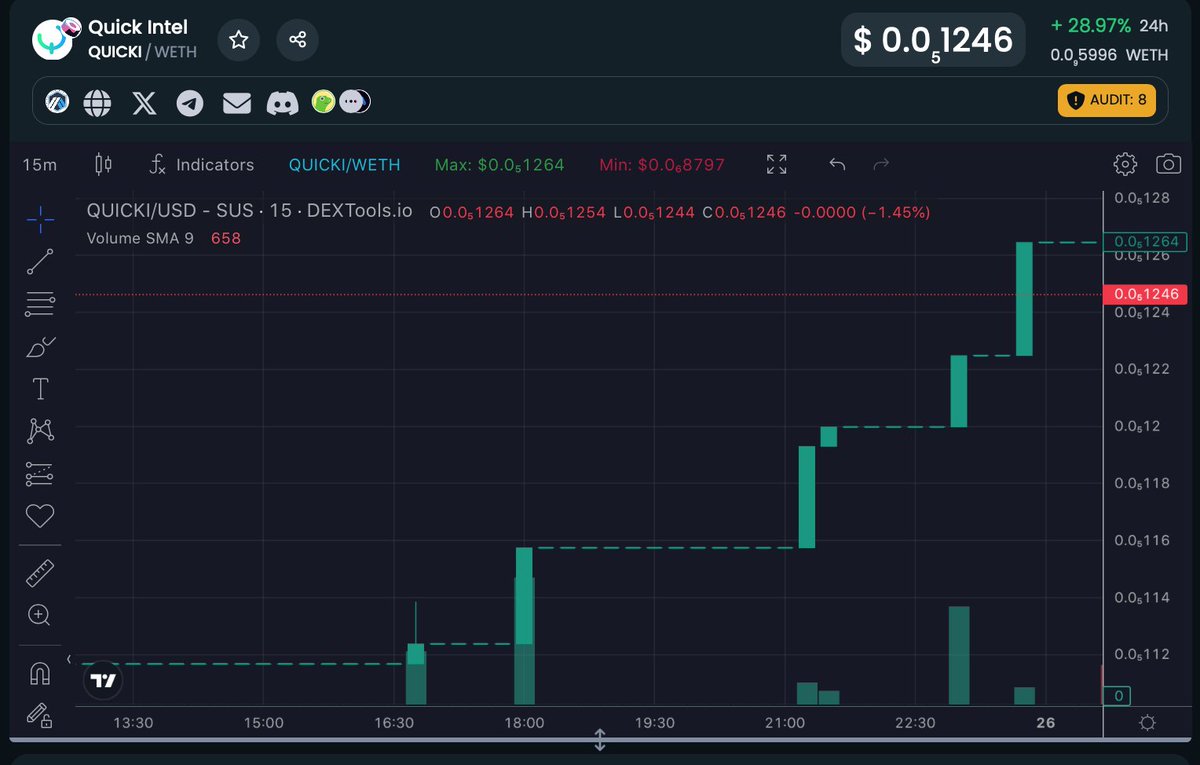Open the Indicators menu
Screen dimensions: 1200x765
pos(201,165)
